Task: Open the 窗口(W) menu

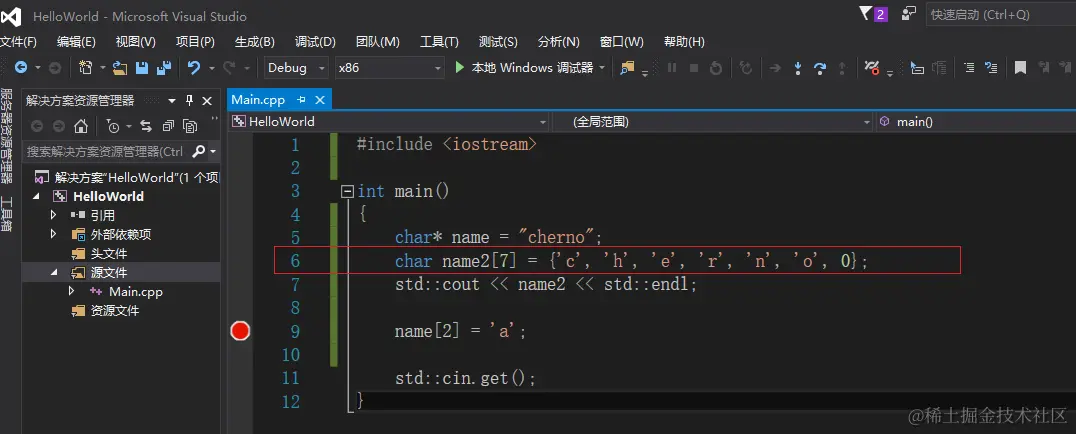Action: pyautogui.click(x=622, y=42)
